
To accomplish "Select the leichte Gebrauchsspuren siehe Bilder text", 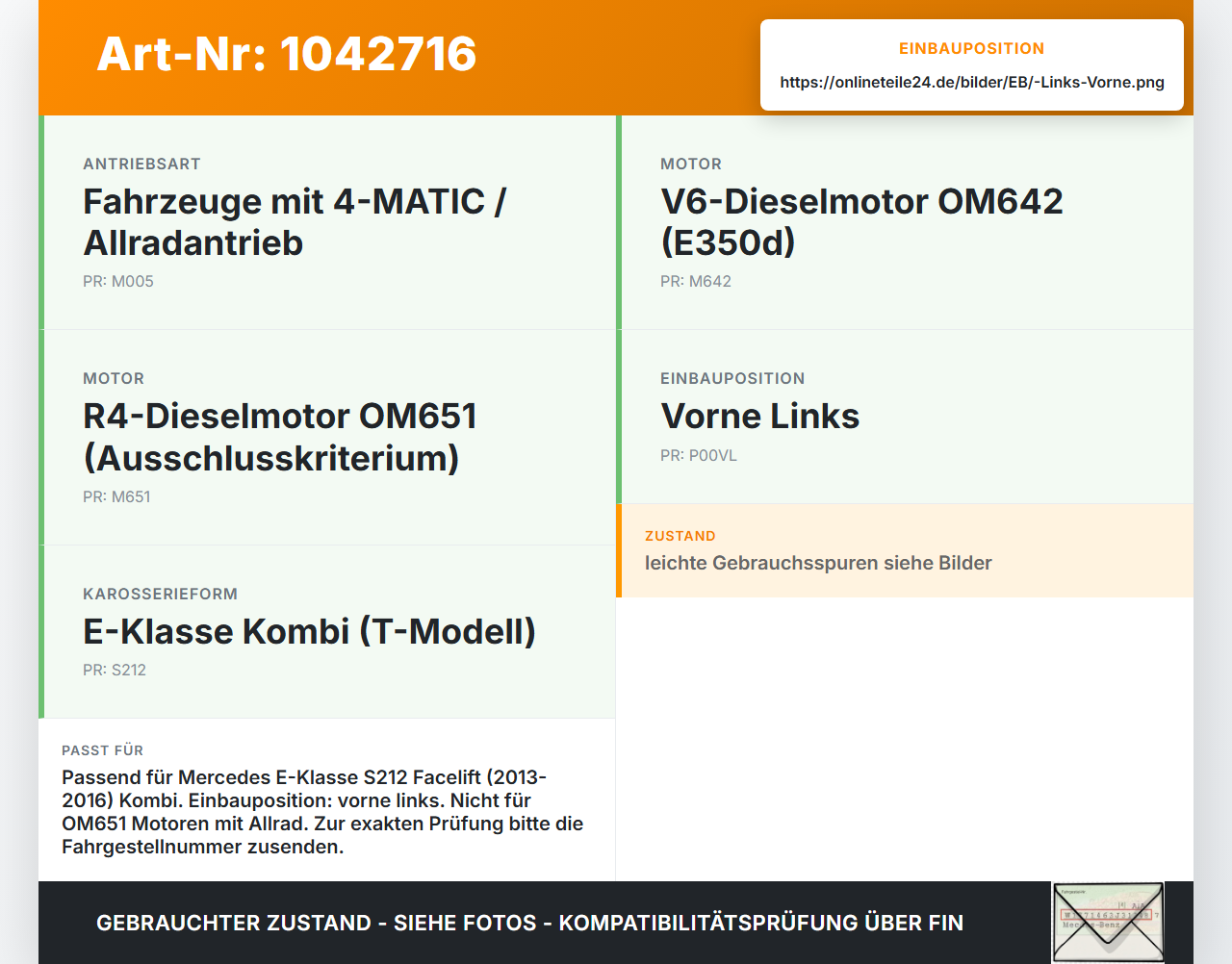I will pos(818,563).
